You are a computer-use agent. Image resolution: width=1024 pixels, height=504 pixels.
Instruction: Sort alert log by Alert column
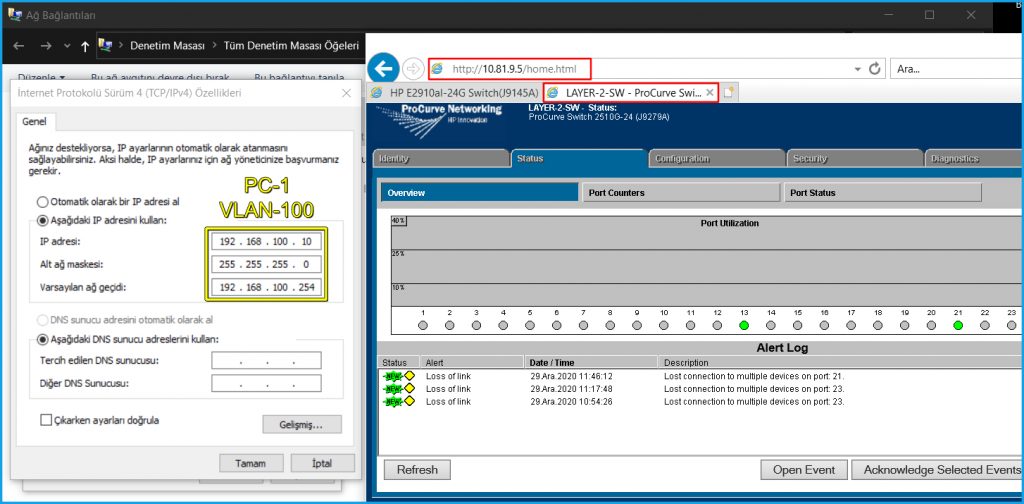(x=472, y=362)
